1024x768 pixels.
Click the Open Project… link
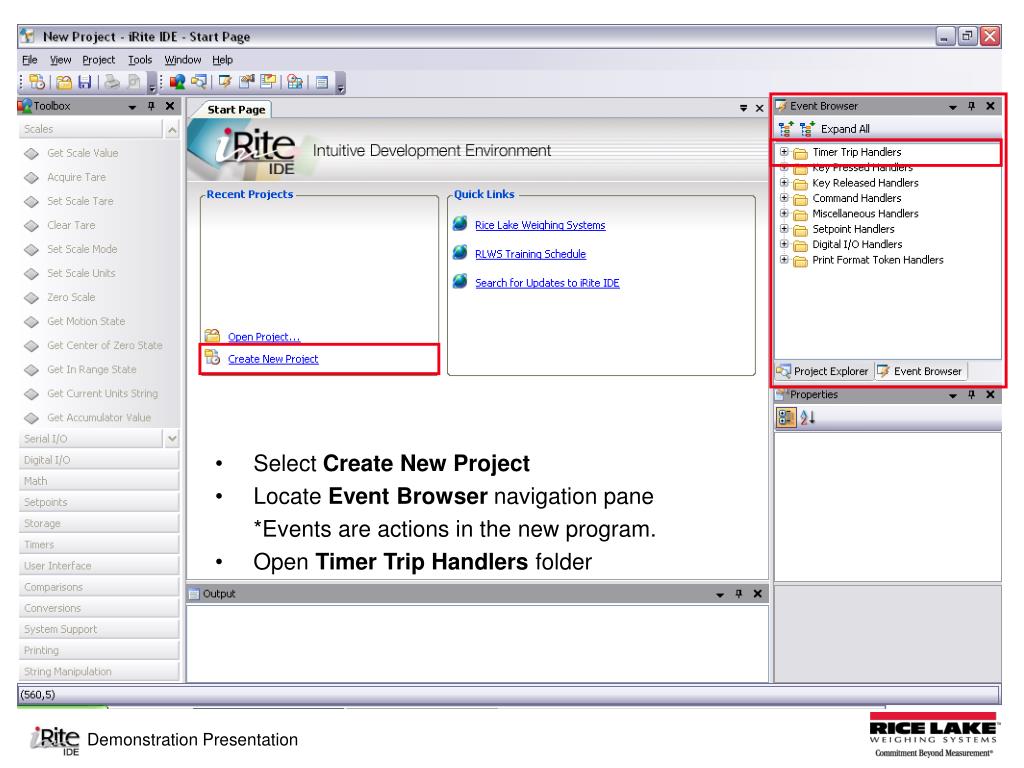(x=264, y=336)
